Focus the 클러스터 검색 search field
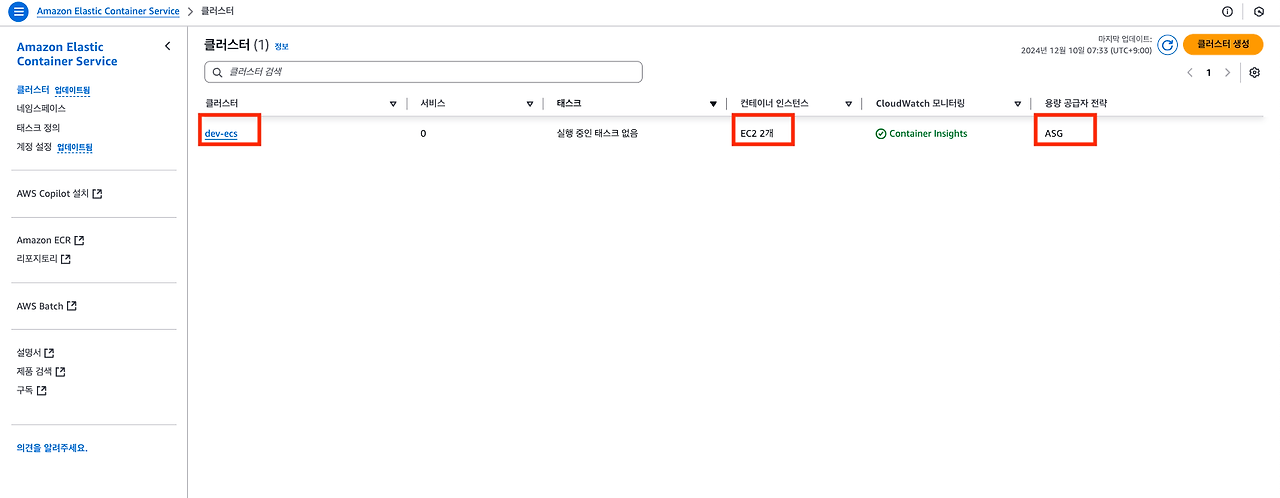Screen dimensions: 1280x498 point(423,73)
